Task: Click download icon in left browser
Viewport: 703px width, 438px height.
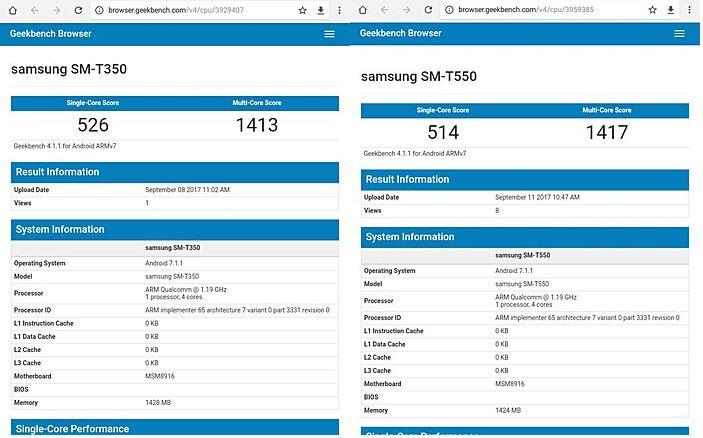Action: (321, 10)
